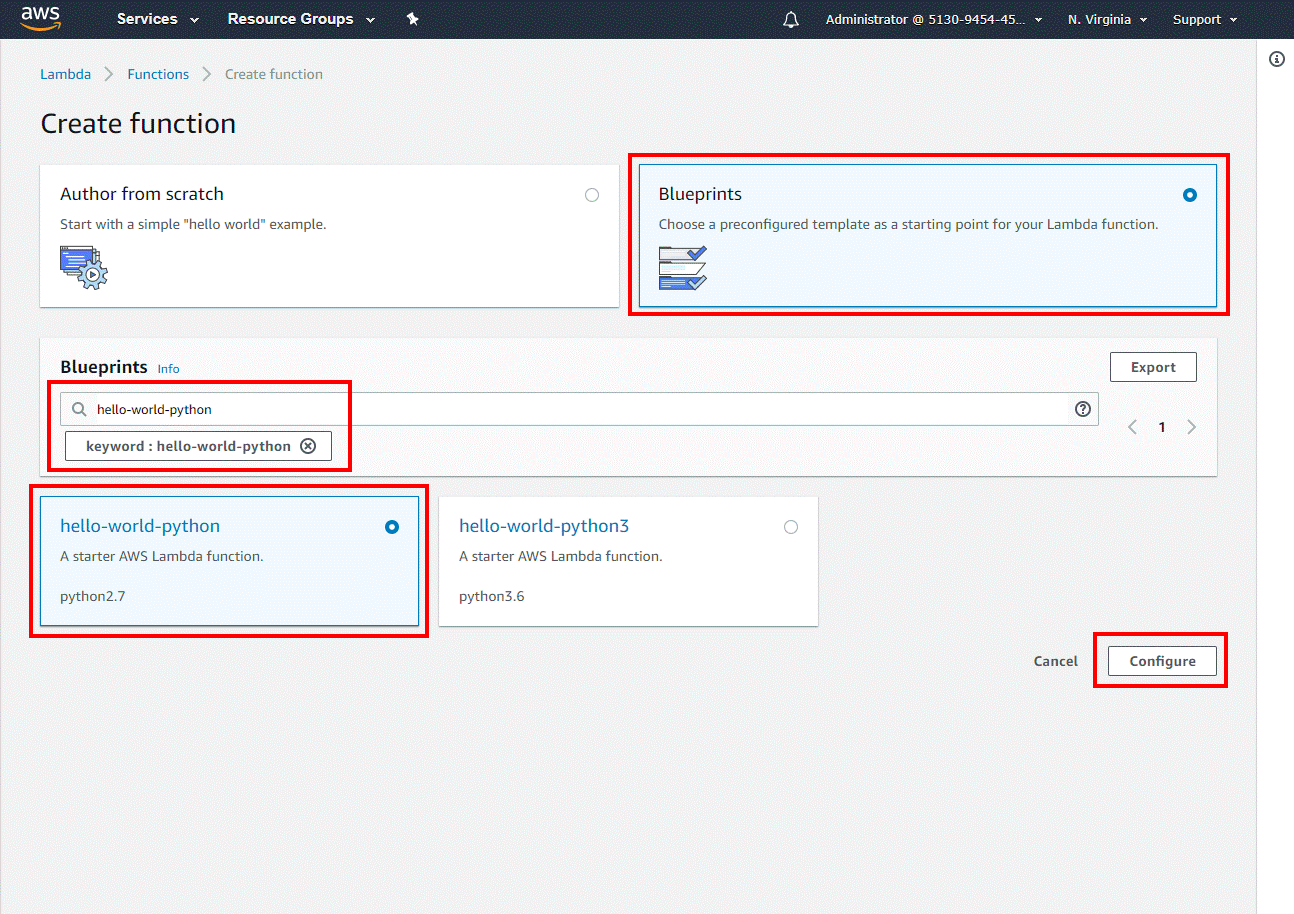Select the Author from scratch radio button
The width and height of the screenshot is (1294, 914).
[x=592, y=195]
